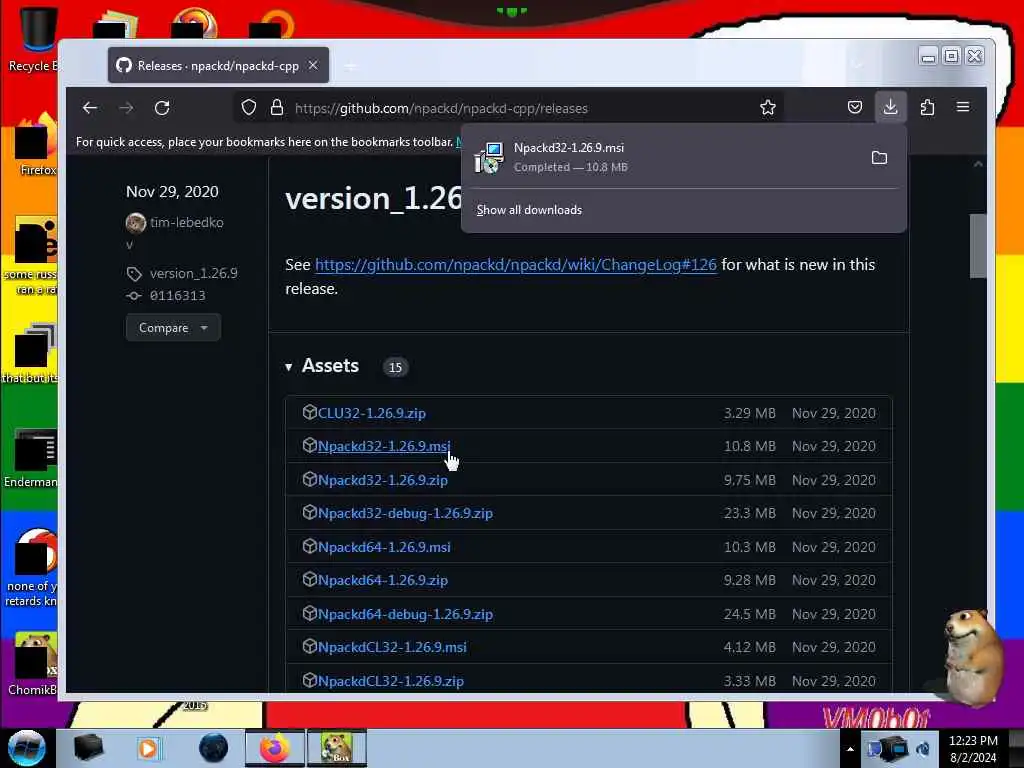Click package icon beside CLU32-1.26.9.zip

[310, 412]
